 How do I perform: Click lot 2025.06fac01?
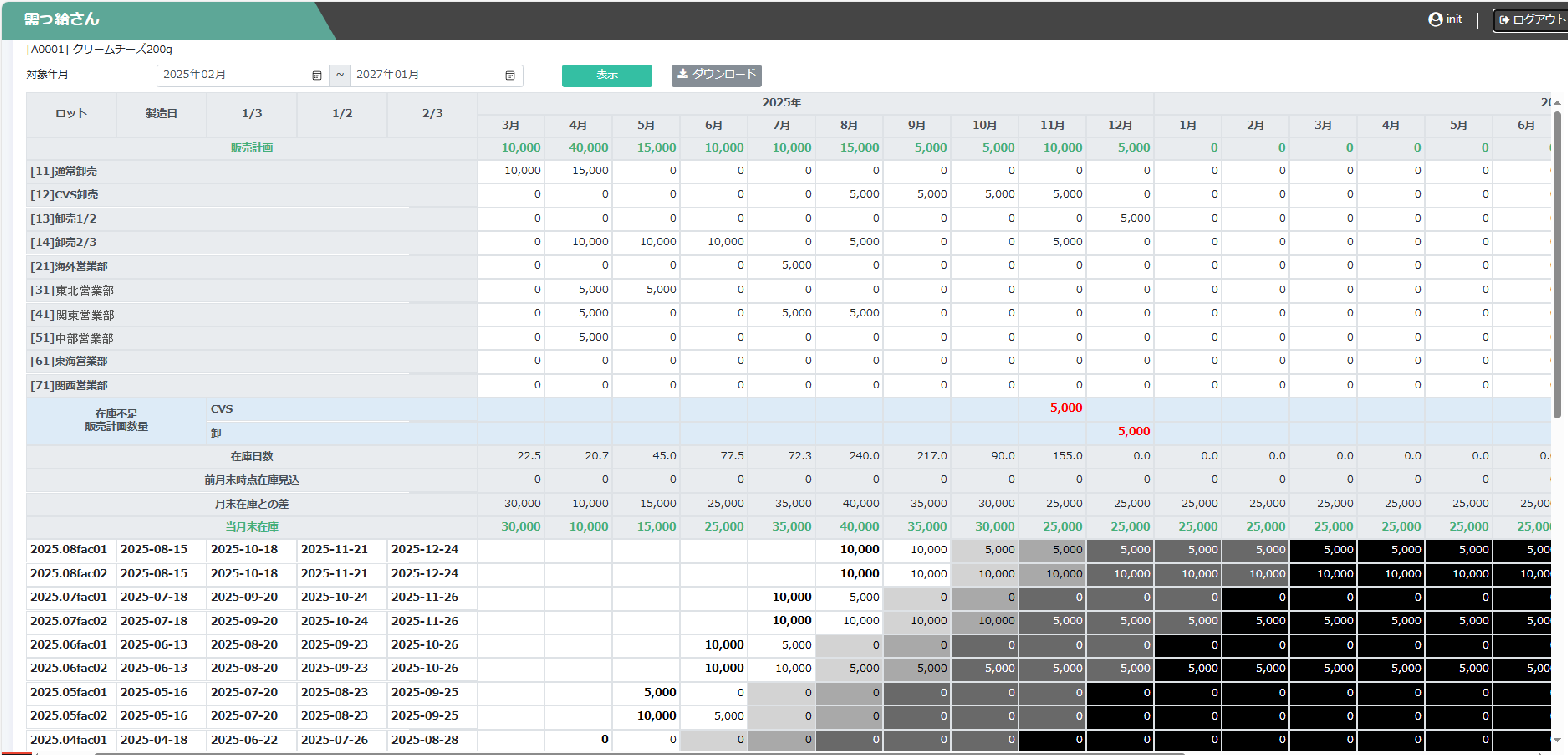click(x=69, y=645)
